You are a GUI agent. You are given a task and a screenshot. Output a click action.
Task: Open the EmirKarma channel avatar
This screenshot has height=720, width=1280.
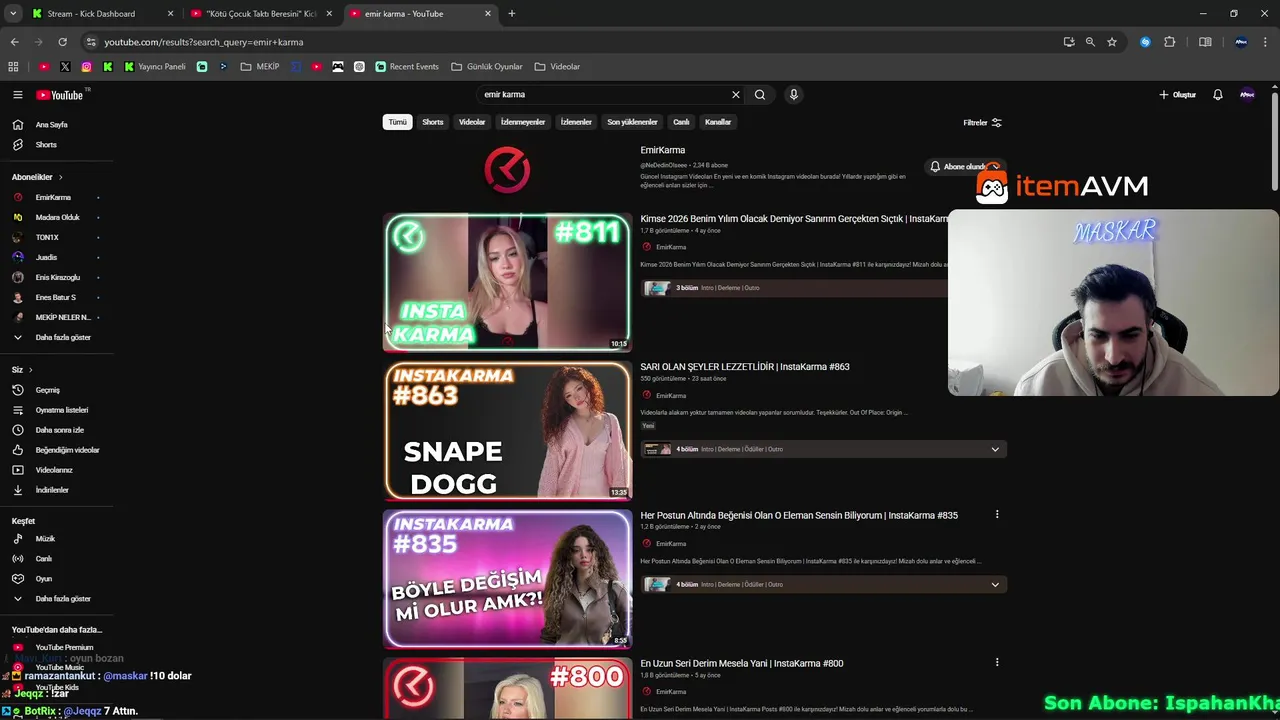click(507, 170)
